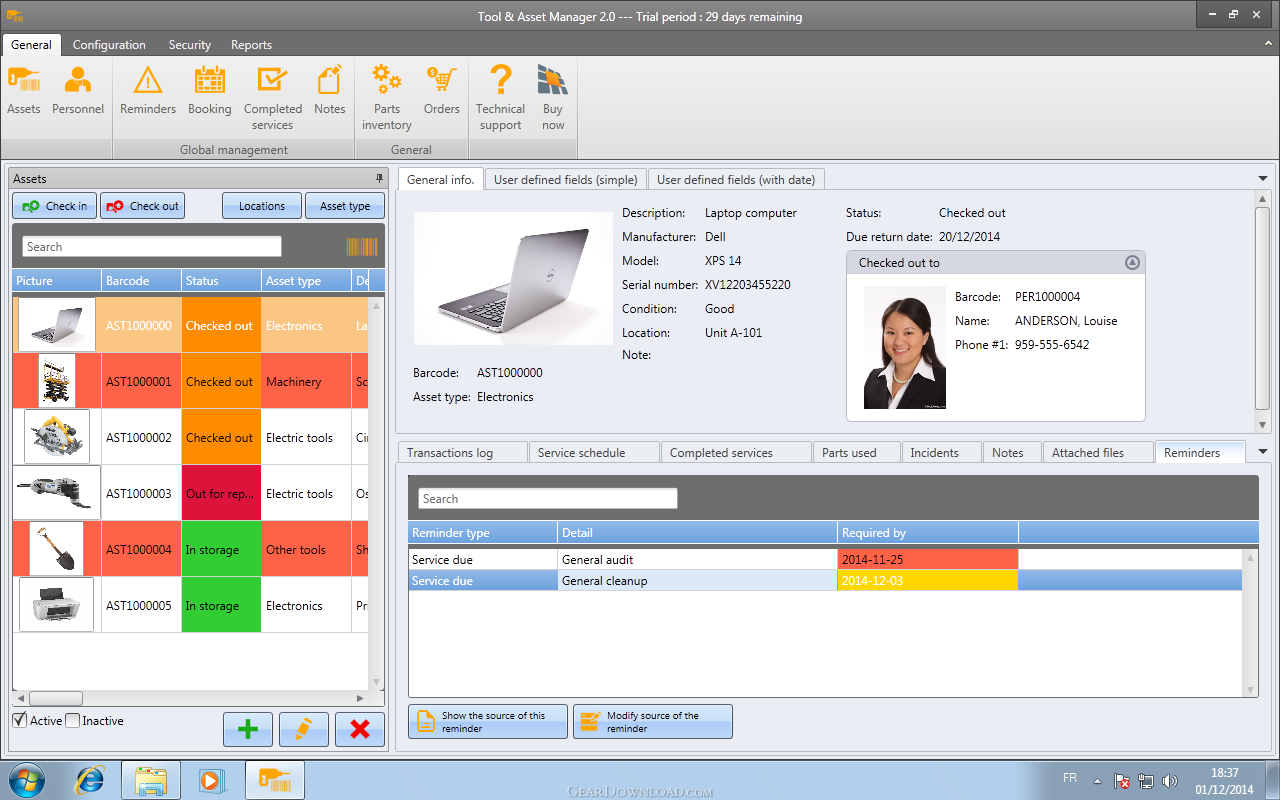
Task: Click Show the source of this reminder
Action: [488, 722]
